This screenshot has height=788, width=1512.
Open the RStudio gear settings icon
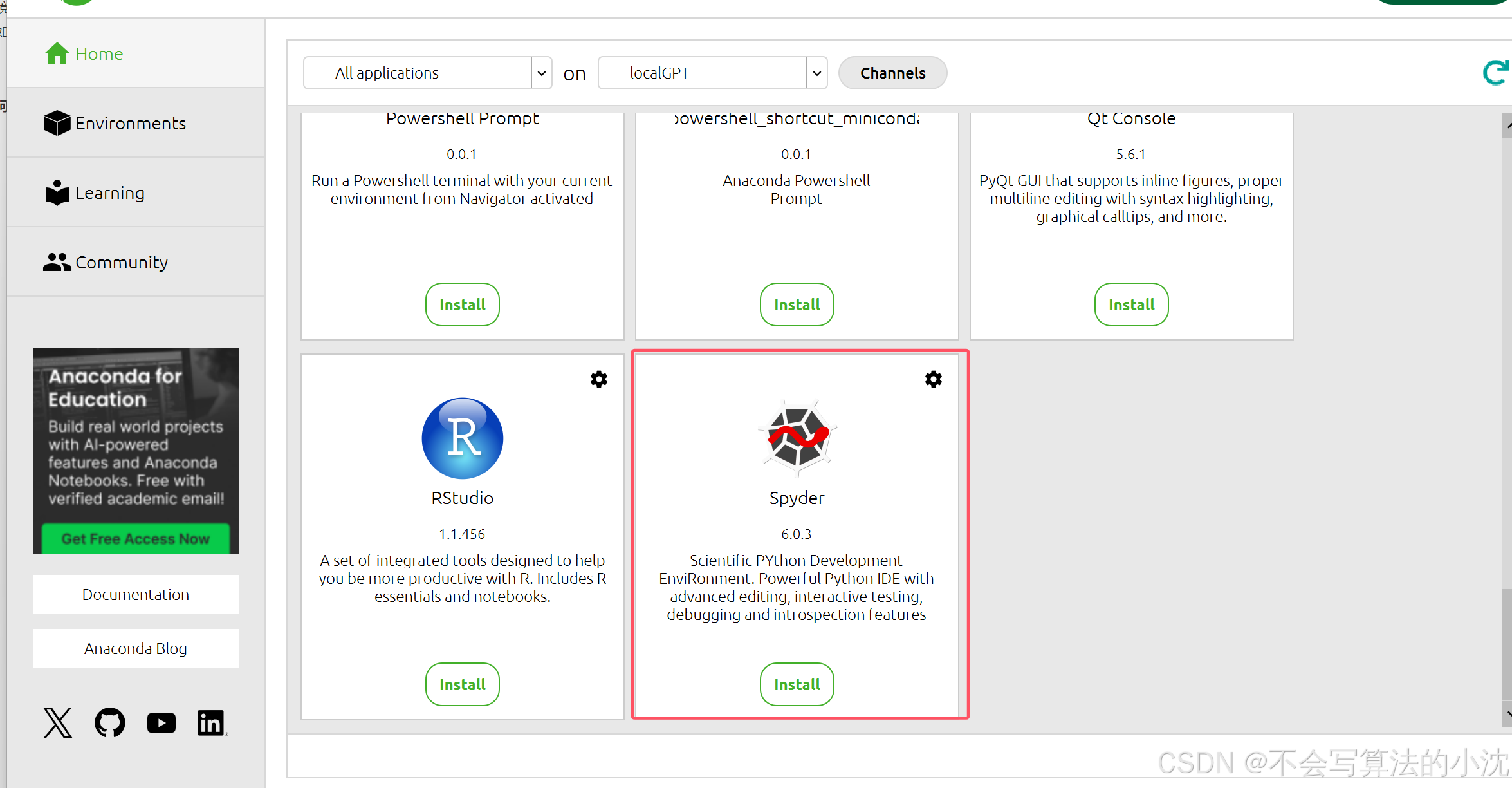[598, 379]
